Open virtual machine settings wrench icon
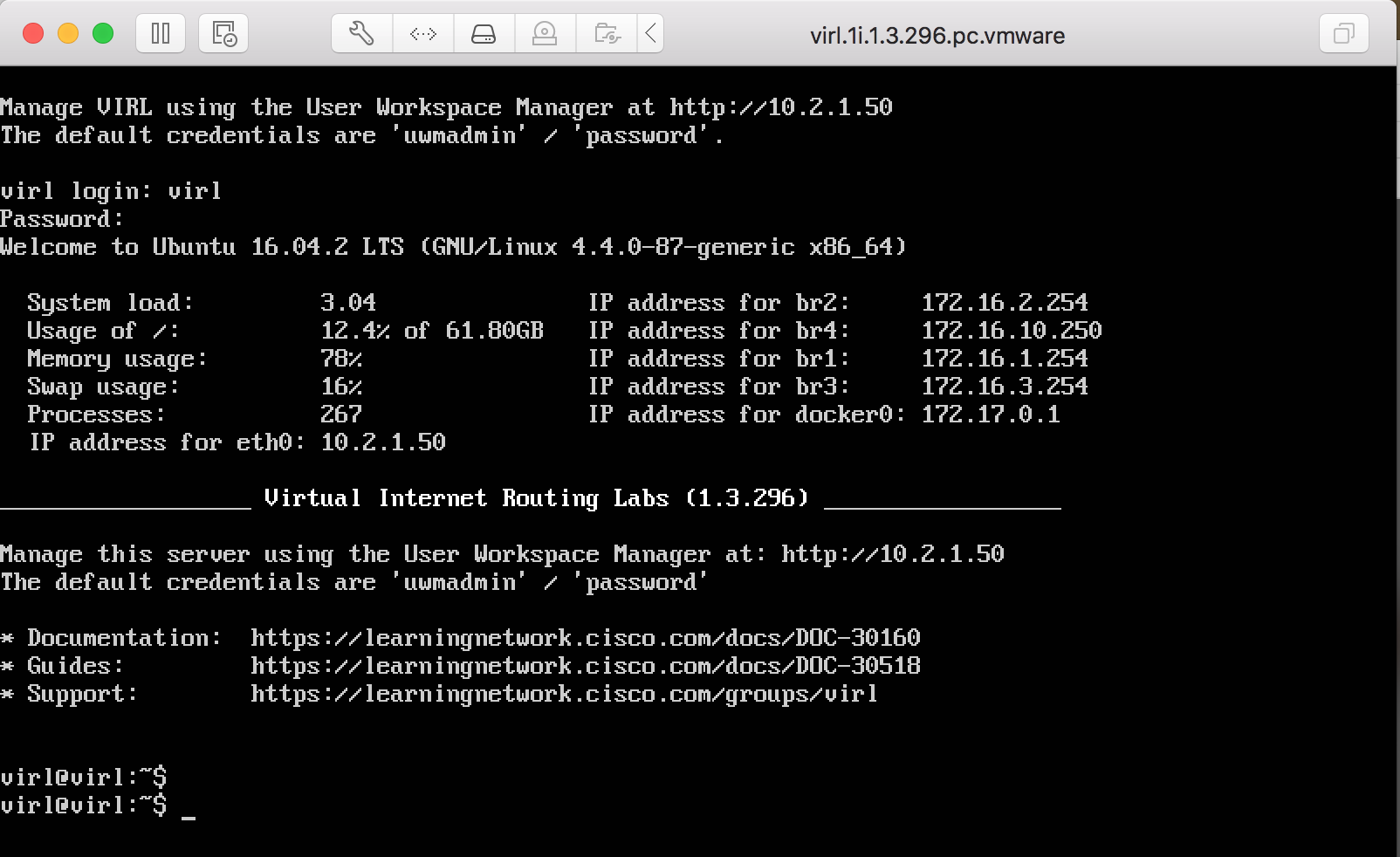Image resolution: width=1400 pixels, height=857 pixels. click(x=362, y=34)
